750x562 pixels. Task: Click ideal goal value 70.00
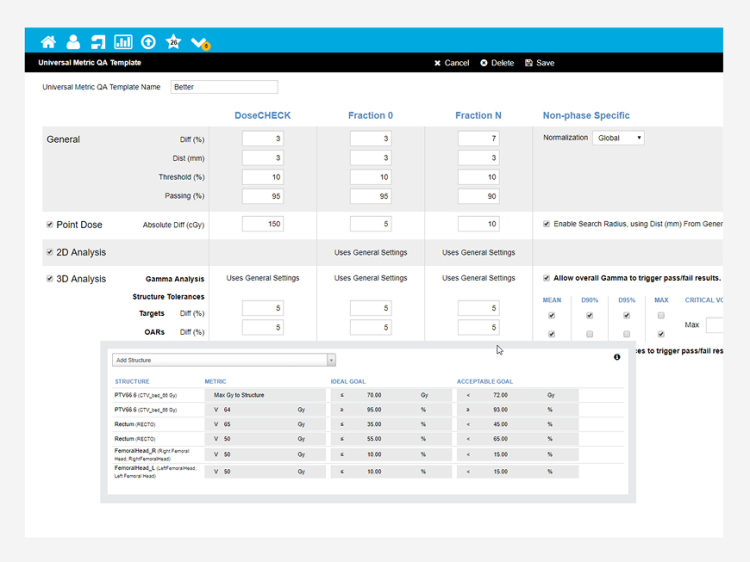[374, 395]
